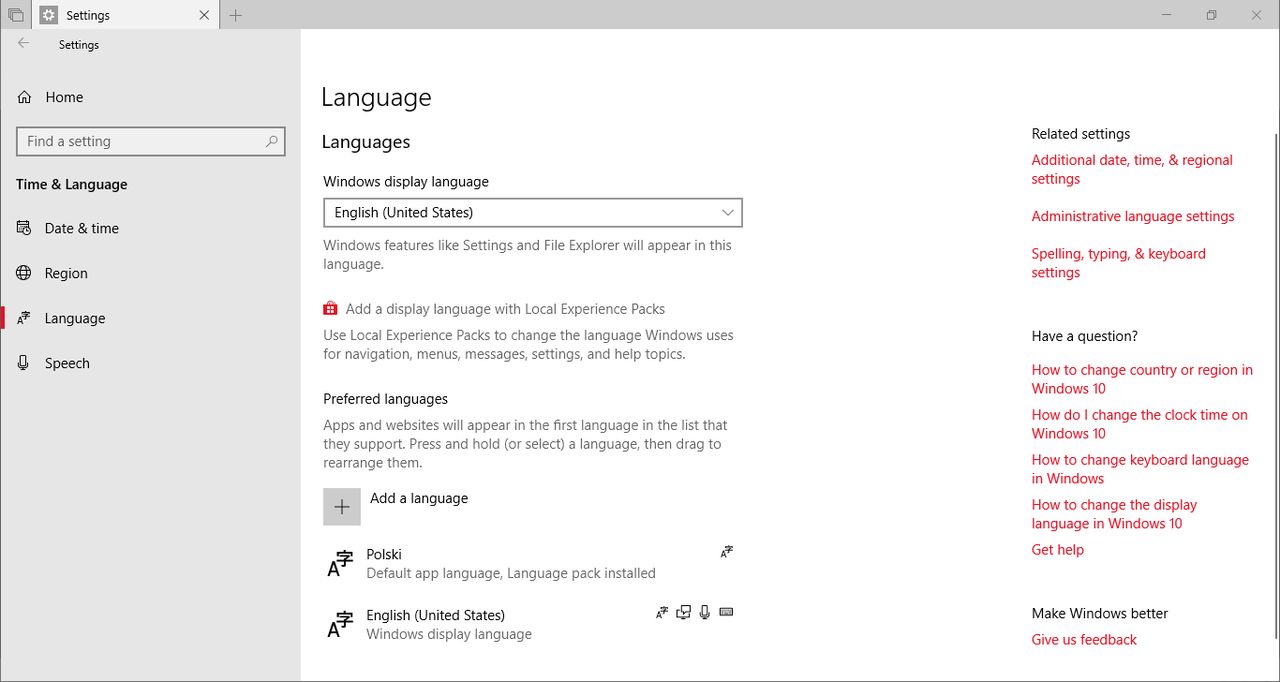
Task: Select Speech in sidebar
Action: pos(150,363)
